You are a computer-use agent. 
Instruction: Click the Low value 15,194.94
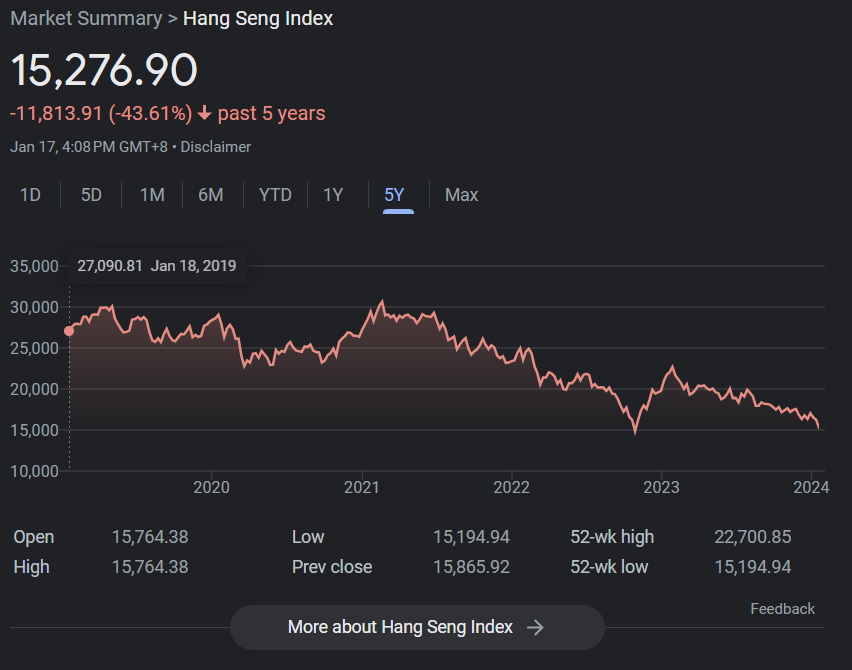point(471,537)
